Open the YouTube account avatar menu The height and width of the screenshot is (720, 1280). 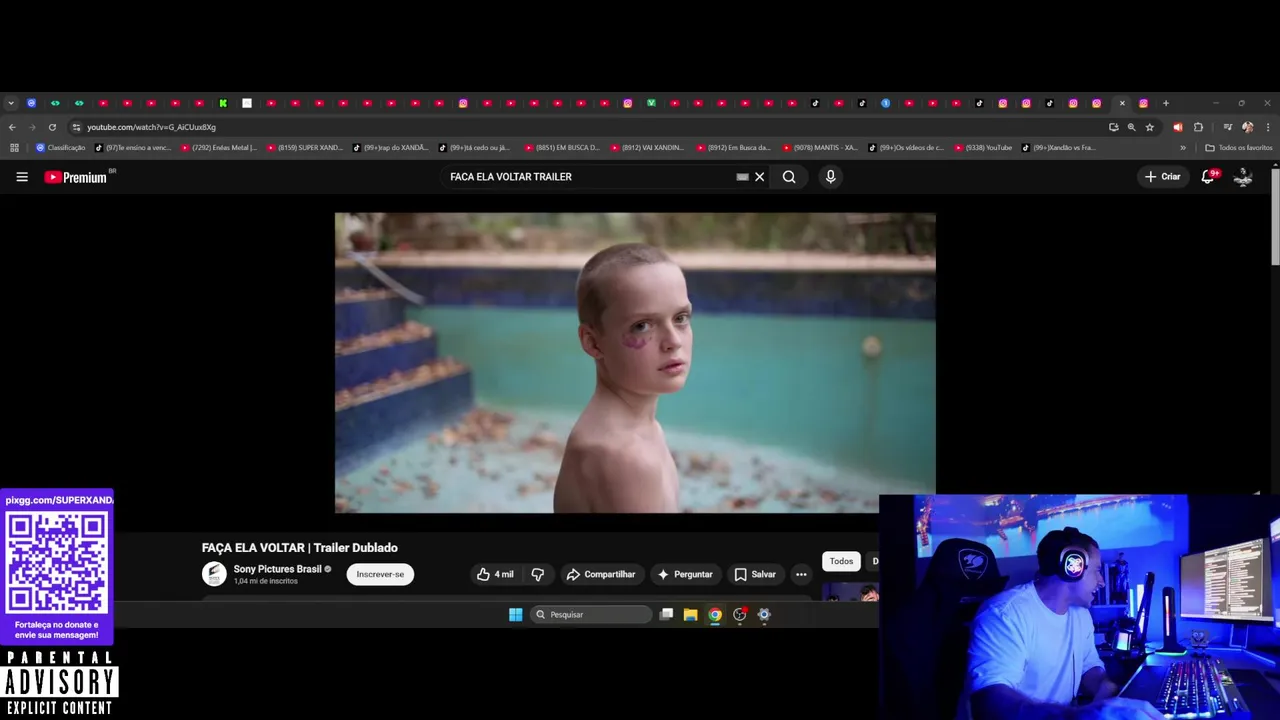pyautogui.click(x=1243, y=177)
